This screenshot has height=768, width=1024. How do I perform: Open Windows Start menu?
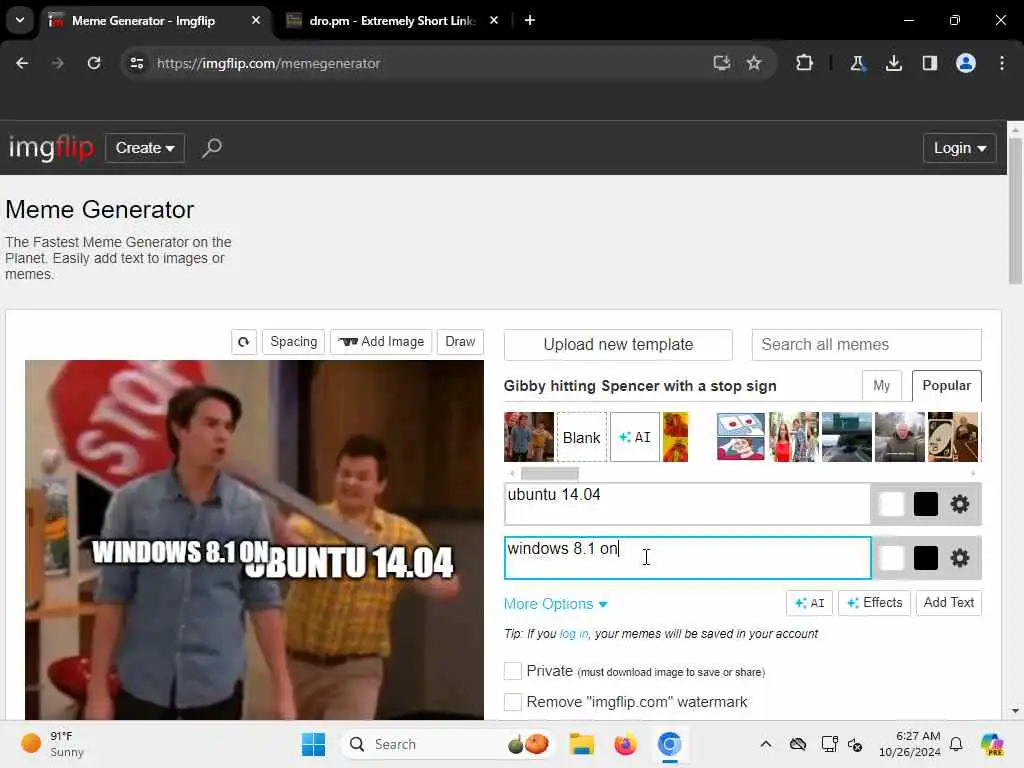(313, 744)
